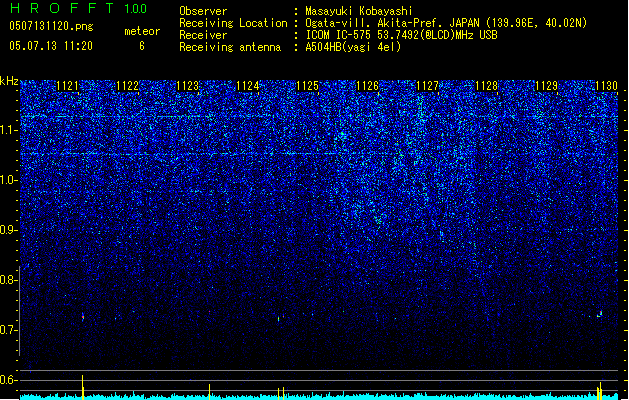Click the 'Observer' field label
629x400 pixels.
click(x=203, y=11)
